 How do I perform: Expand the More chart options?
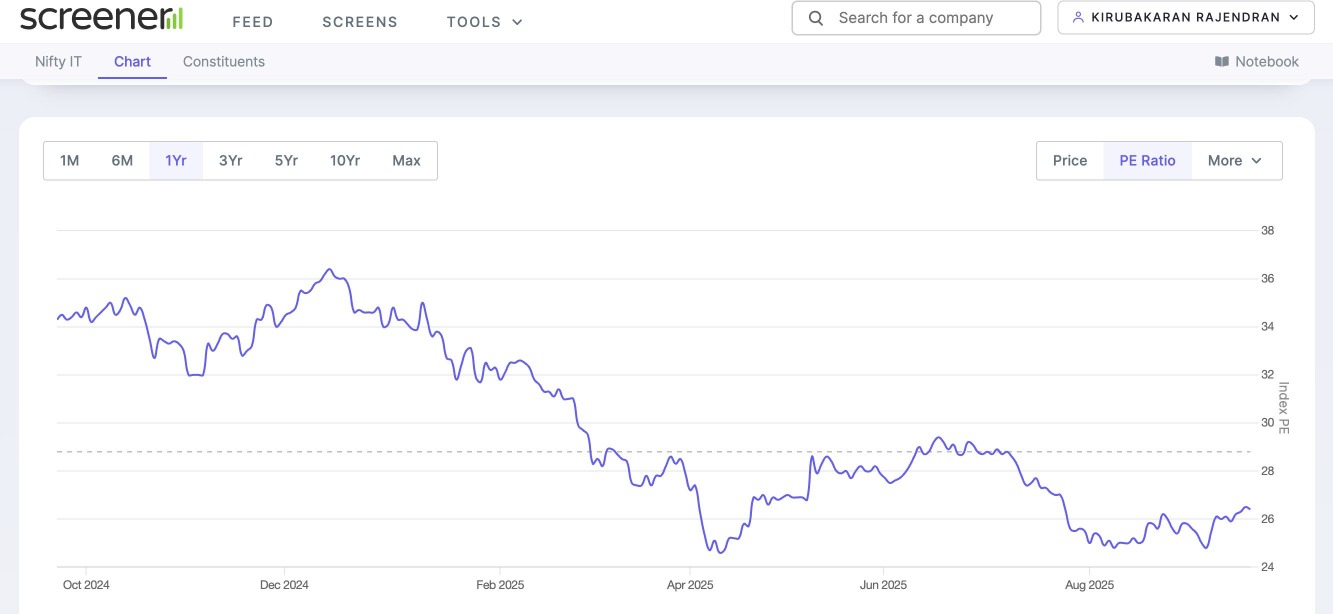pos(1235,161)
